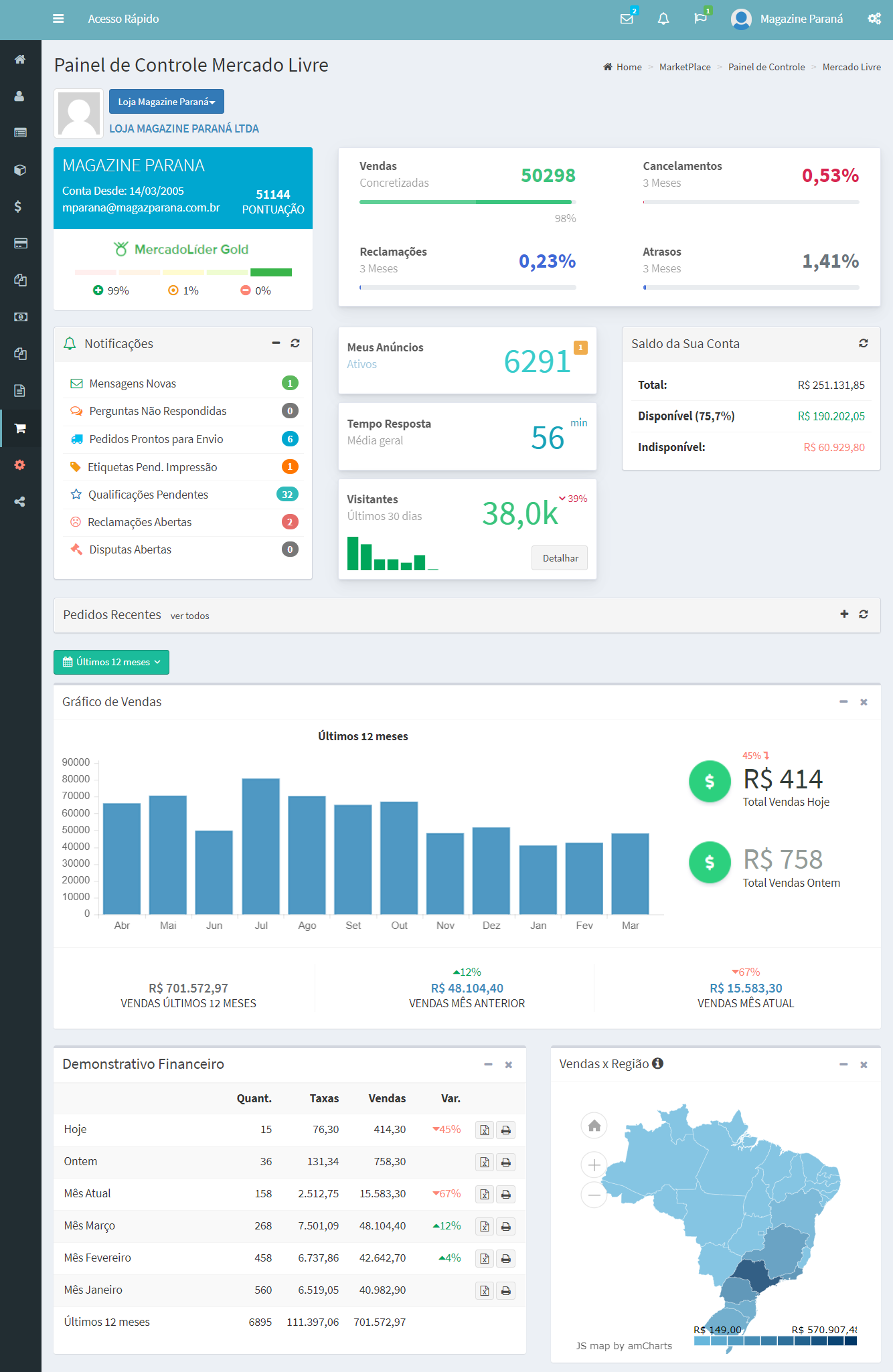Zoom out on the Brazil map
893x1372 pixels.
(x=594, y=1195)
